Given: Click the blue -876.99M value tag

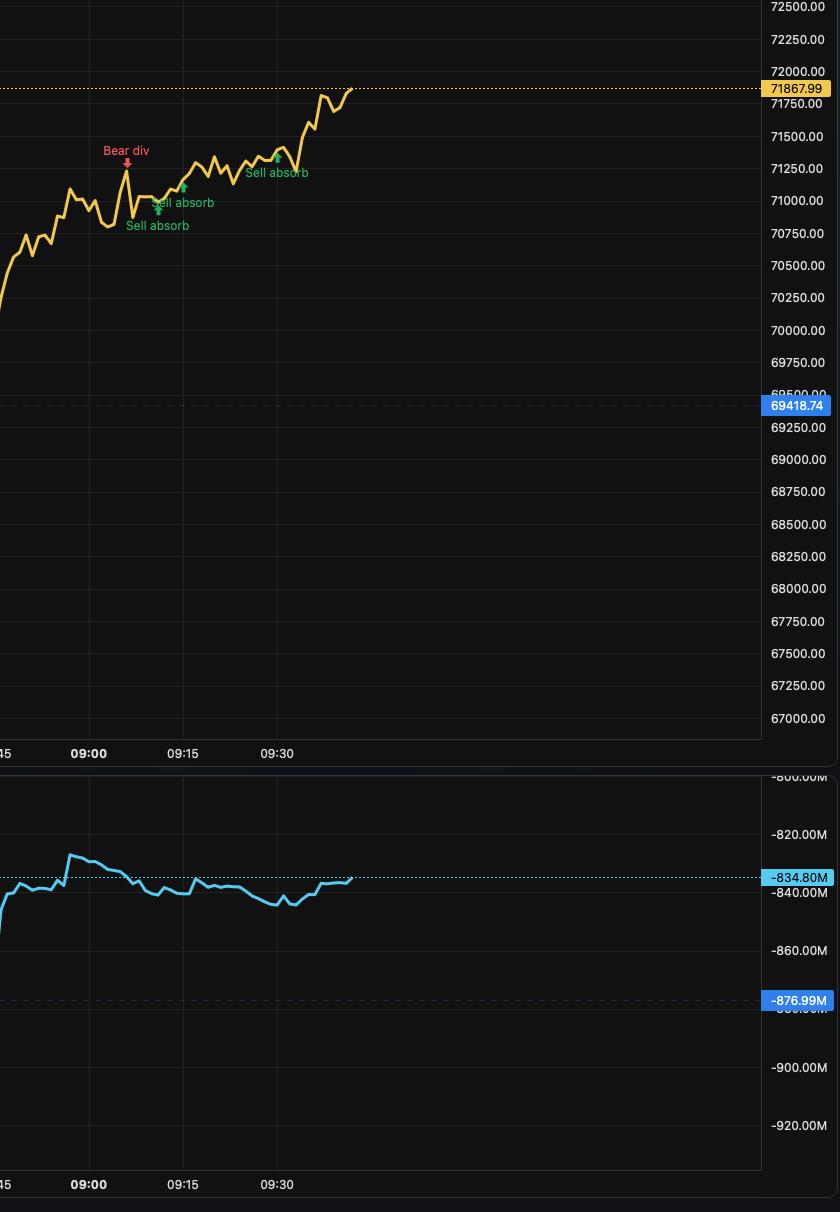Looking at the screenshot, I should coord(797,1001).
